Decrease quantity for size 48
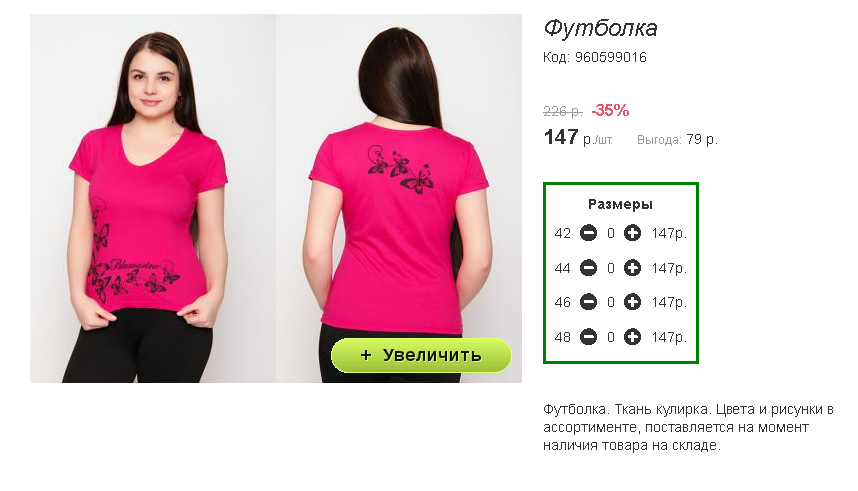Viewport: 858px width, 491px height. point(588,337)
